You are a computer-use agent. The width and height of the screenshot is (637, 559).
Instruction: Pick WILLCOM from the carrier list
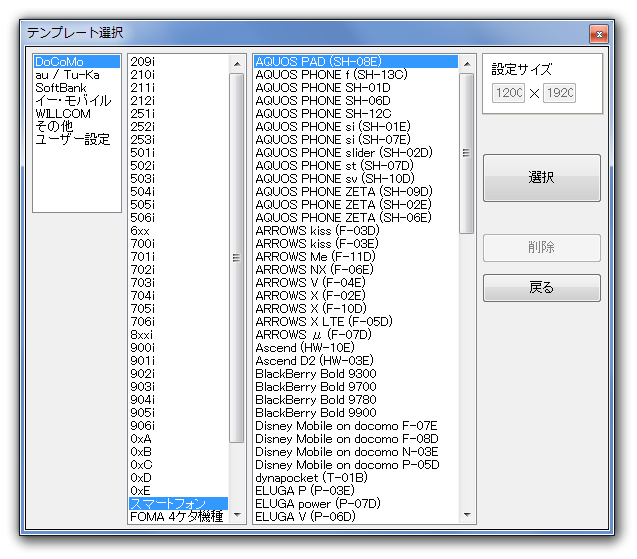click(77, 114)
